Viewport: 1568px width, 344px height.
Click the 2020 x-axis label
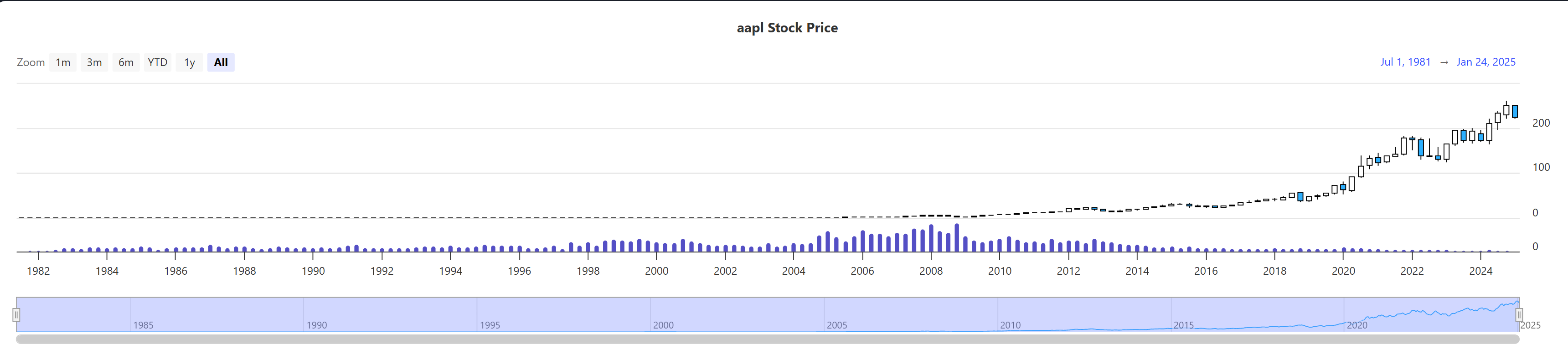pyautogui.click(x=1343, y=271)
